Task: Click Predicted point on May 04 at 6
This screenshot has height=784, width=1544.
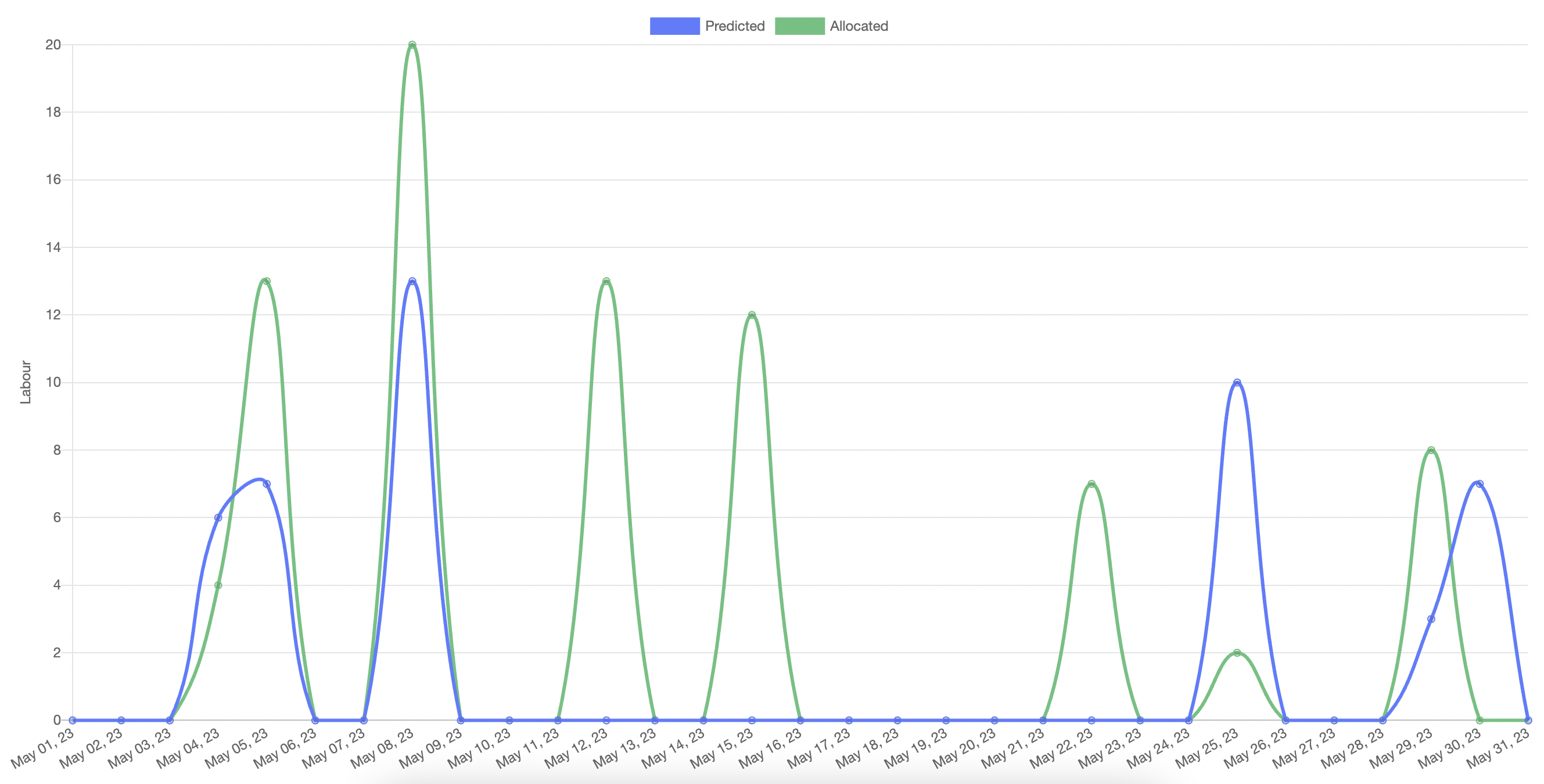Action: pyautogui.click(x=218, y=517)
